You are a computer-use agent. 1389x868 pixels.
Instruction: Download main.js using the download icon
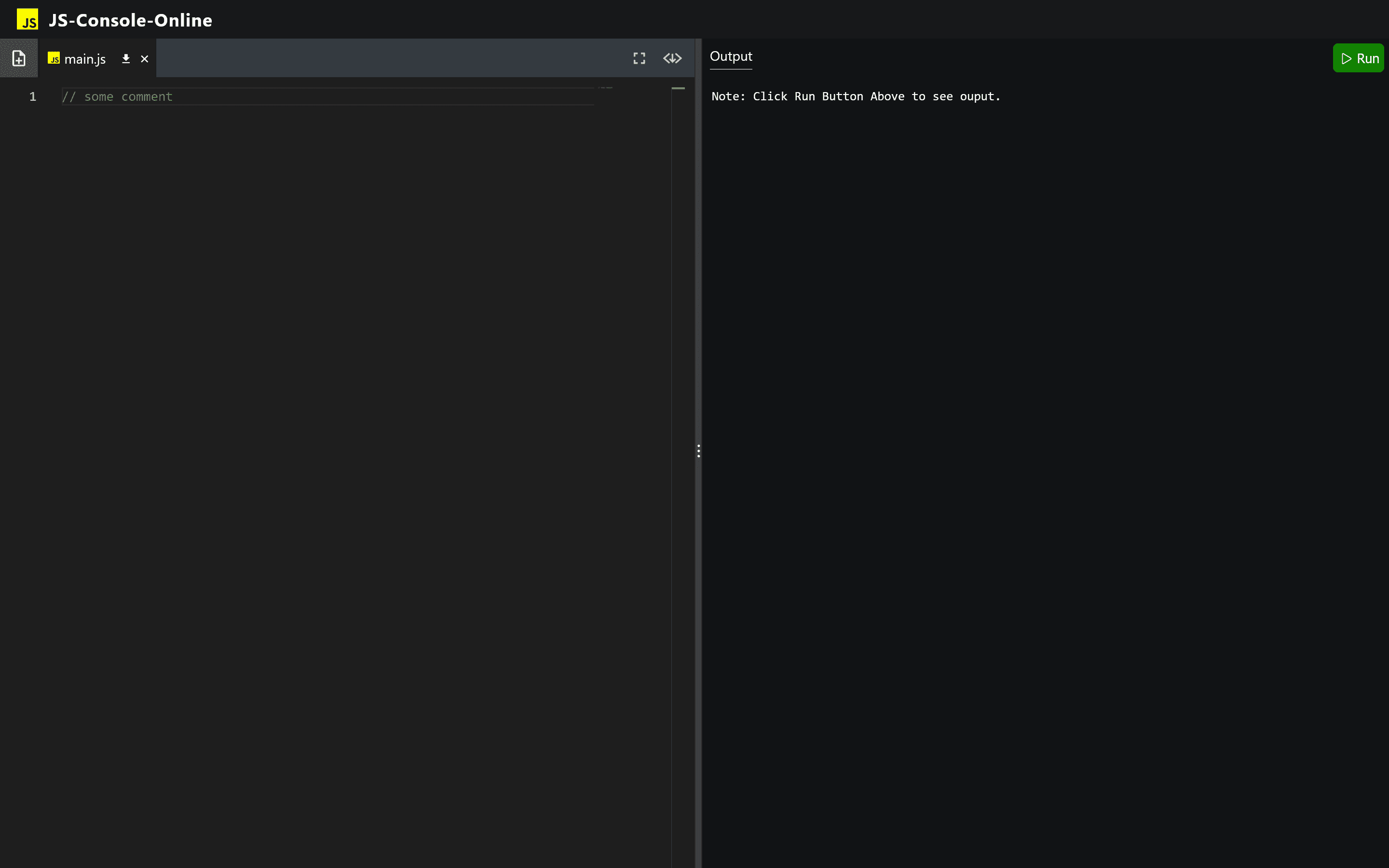[x=126, y=58]
